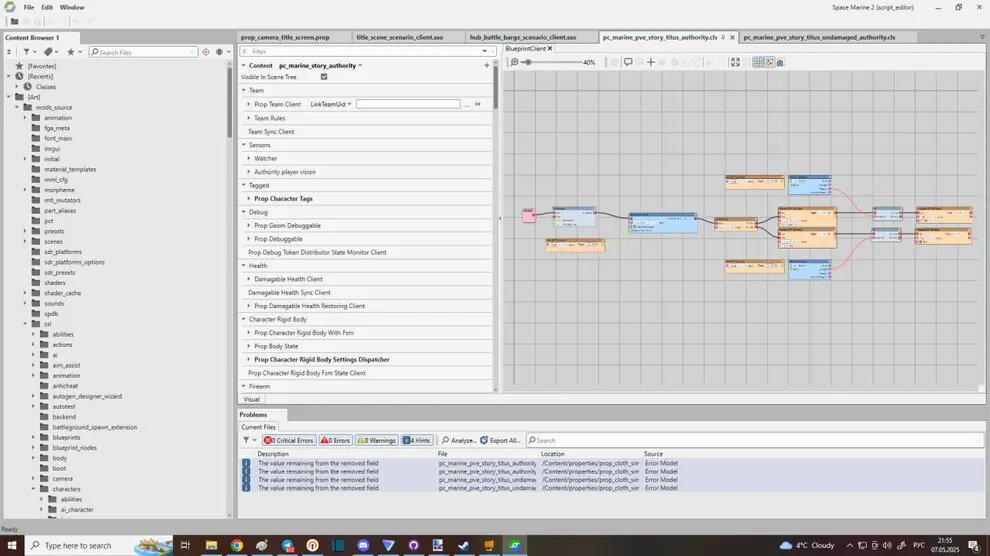Open the File menu
This screenshot has height=556, width=990.
(x=29, y=7)
